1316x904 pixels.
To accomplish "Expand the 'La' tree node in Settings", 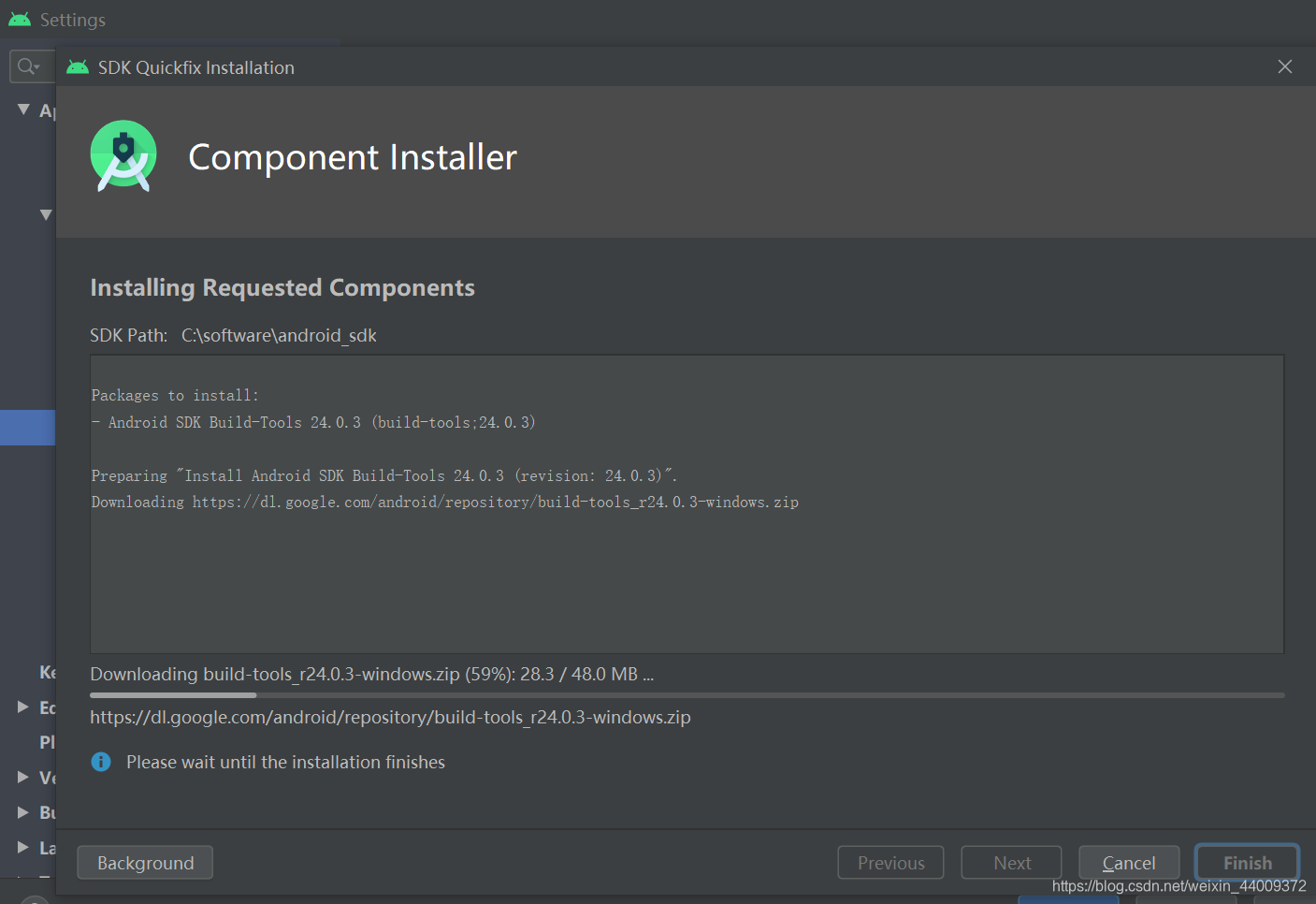I will (23, 847).
